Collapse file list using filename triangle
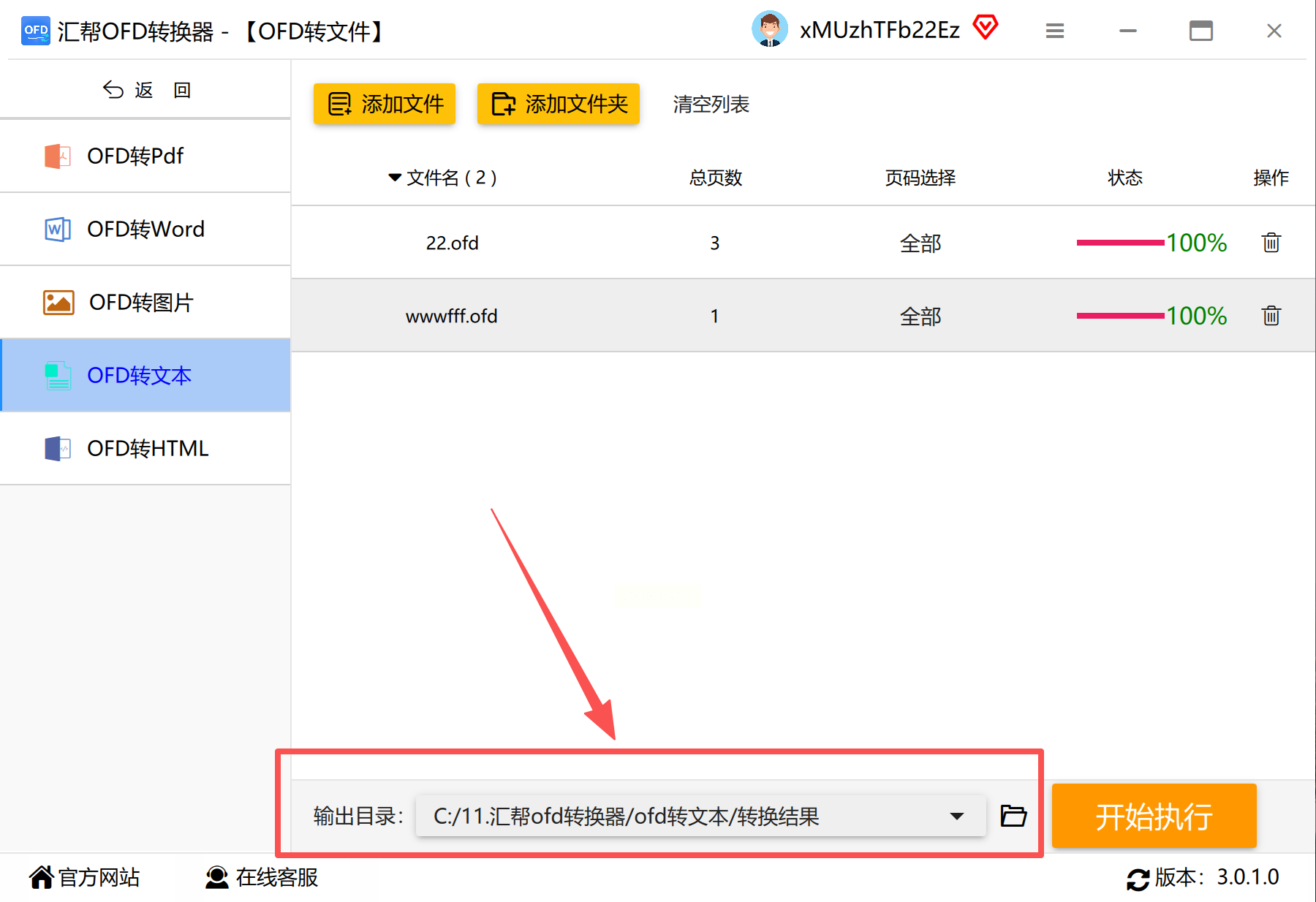 click(x=395, y=178)
